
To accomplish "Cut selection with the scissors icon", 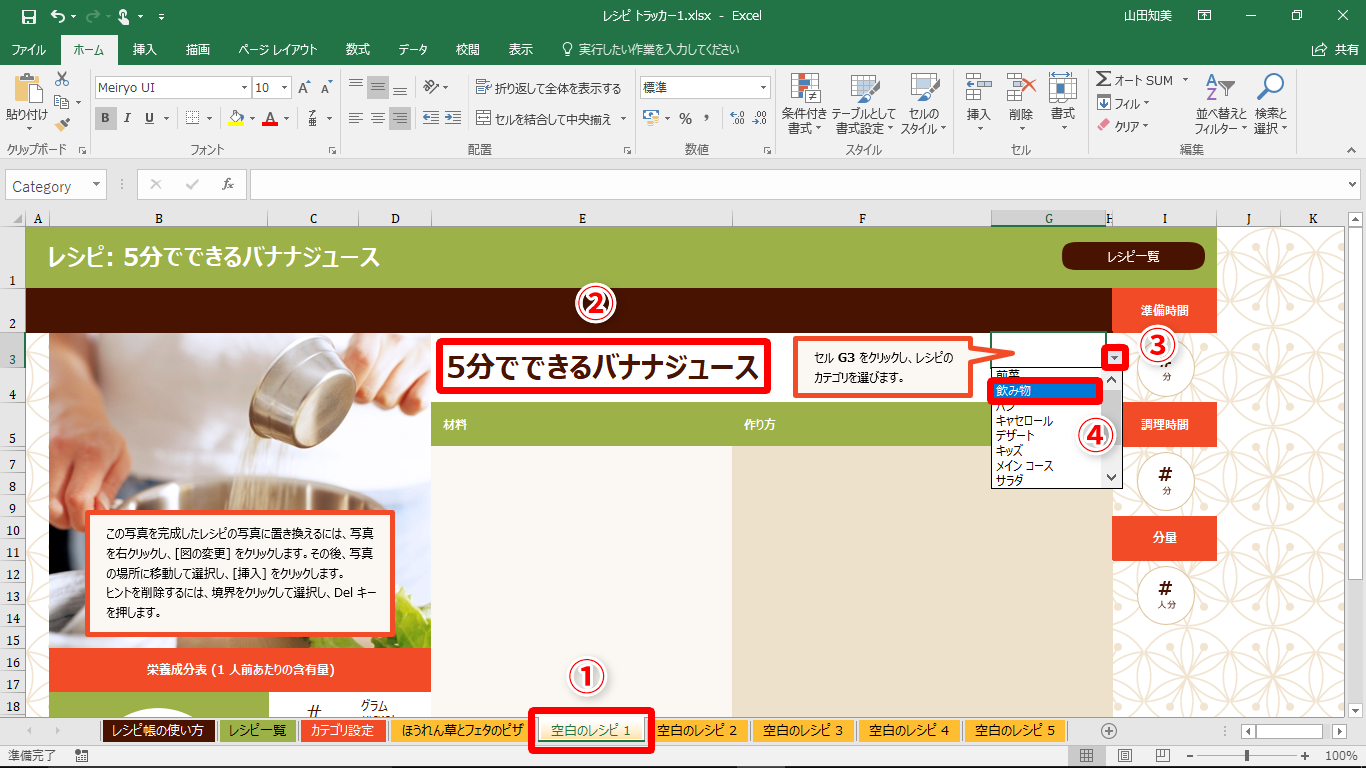I will pos(62,79).
